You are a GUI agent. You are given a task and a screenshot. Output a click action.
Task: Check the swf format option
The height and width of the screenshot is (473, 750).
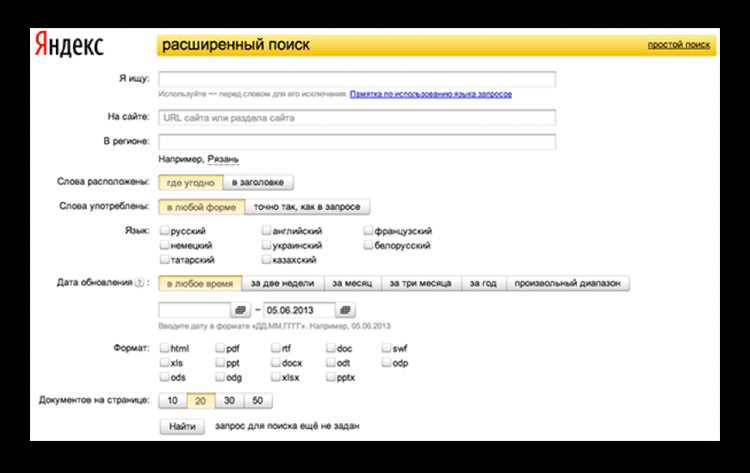coord(386,348)
